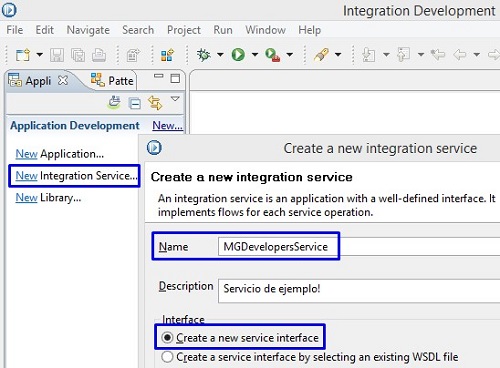
Task: Open the view menu triangle
Action: pos(175,99)
